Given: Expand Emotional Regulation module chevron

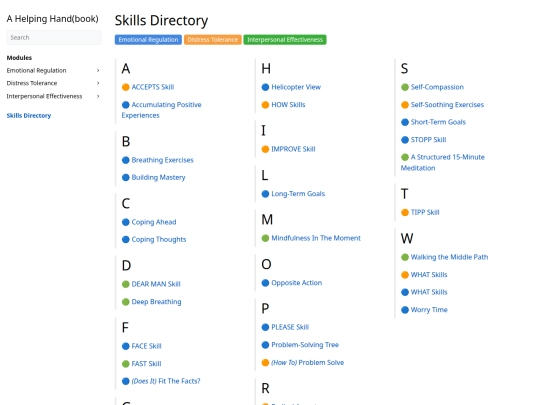Looking at the screenshot, I should (98, 71).
